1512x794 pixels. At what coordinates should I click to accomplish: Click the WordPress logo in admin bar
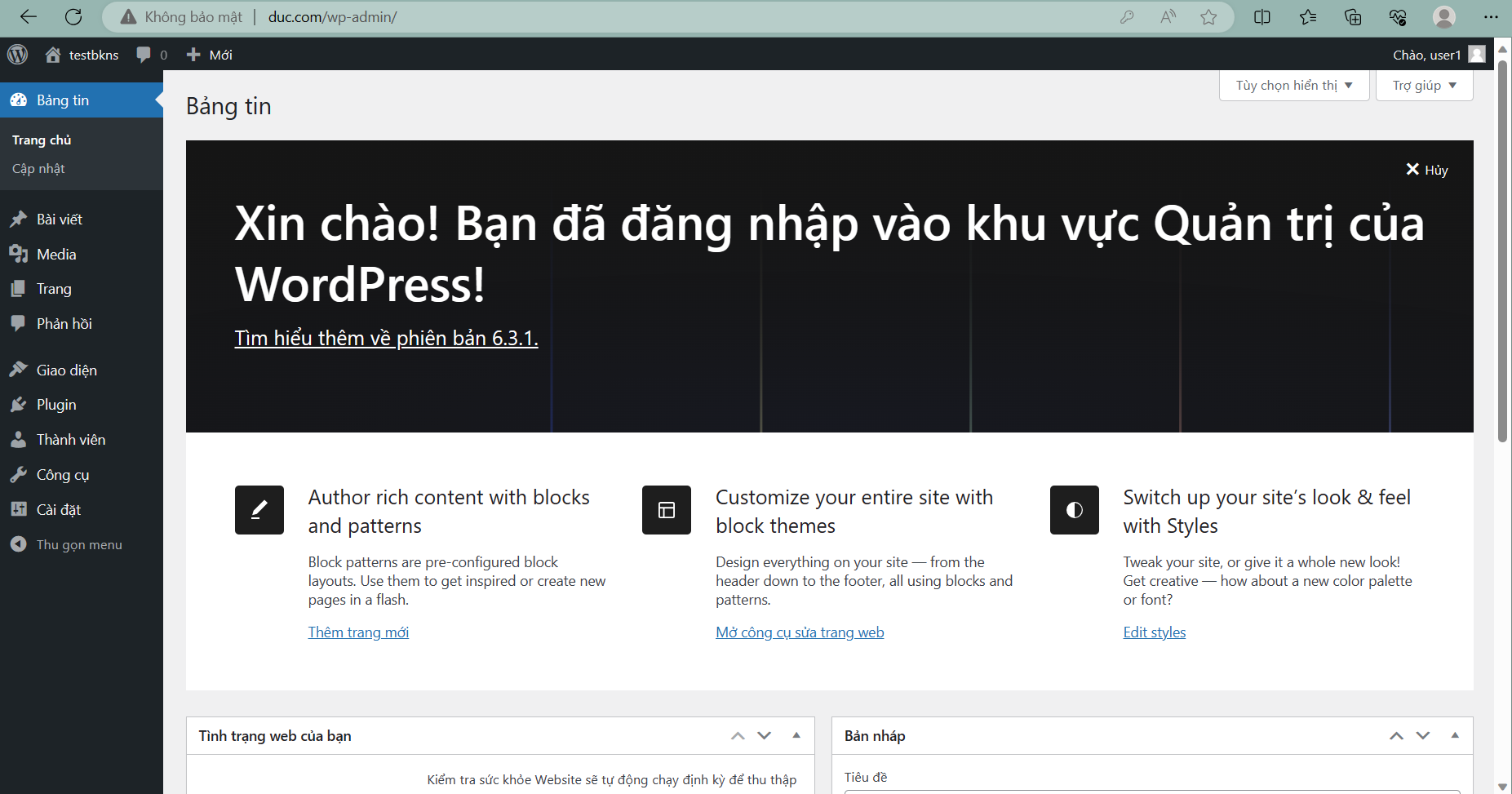(x=17, y=55)
